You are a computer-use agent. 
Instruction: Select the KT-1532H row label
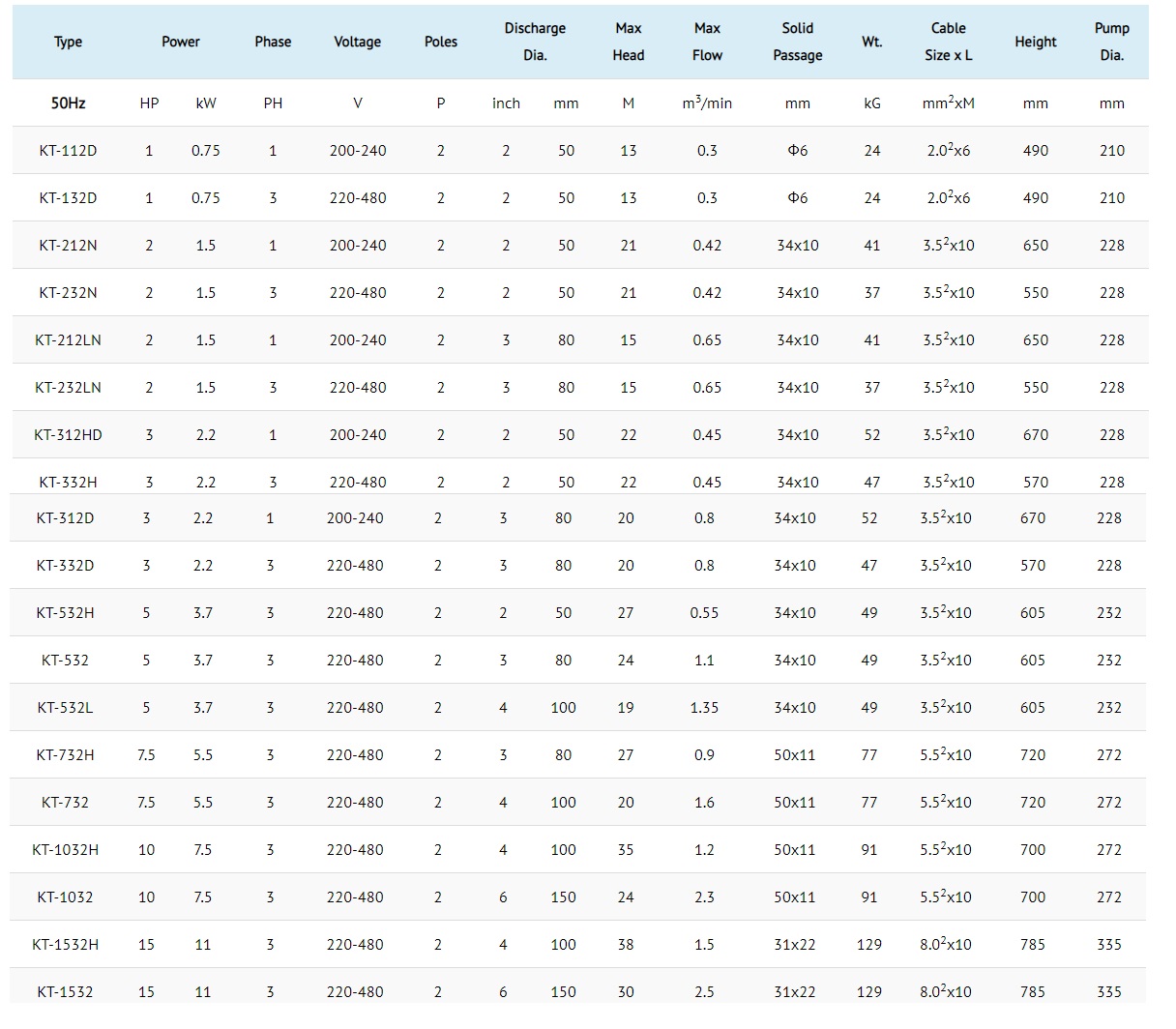tap(65, 945)
